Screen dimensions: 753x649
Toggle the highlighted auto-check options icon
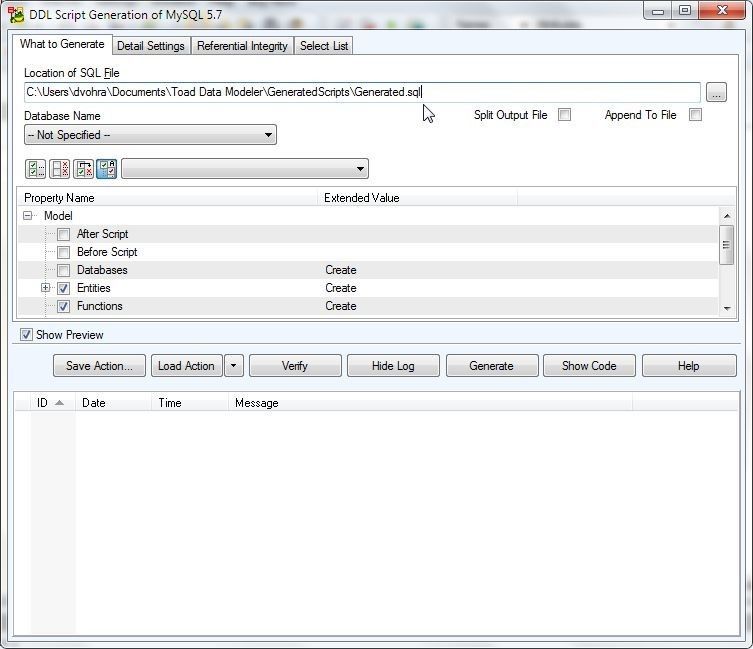107,169
